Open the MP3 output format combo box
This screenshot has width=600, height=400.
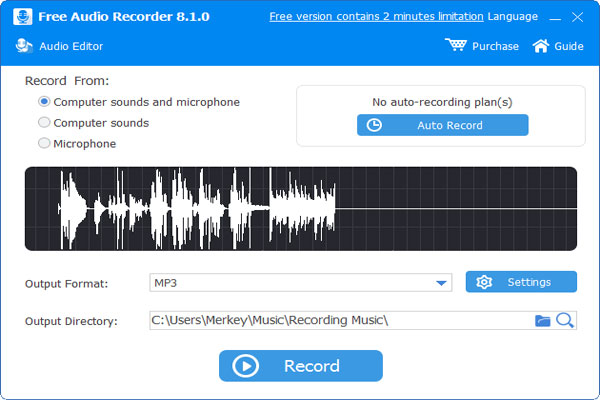(290, 284)
